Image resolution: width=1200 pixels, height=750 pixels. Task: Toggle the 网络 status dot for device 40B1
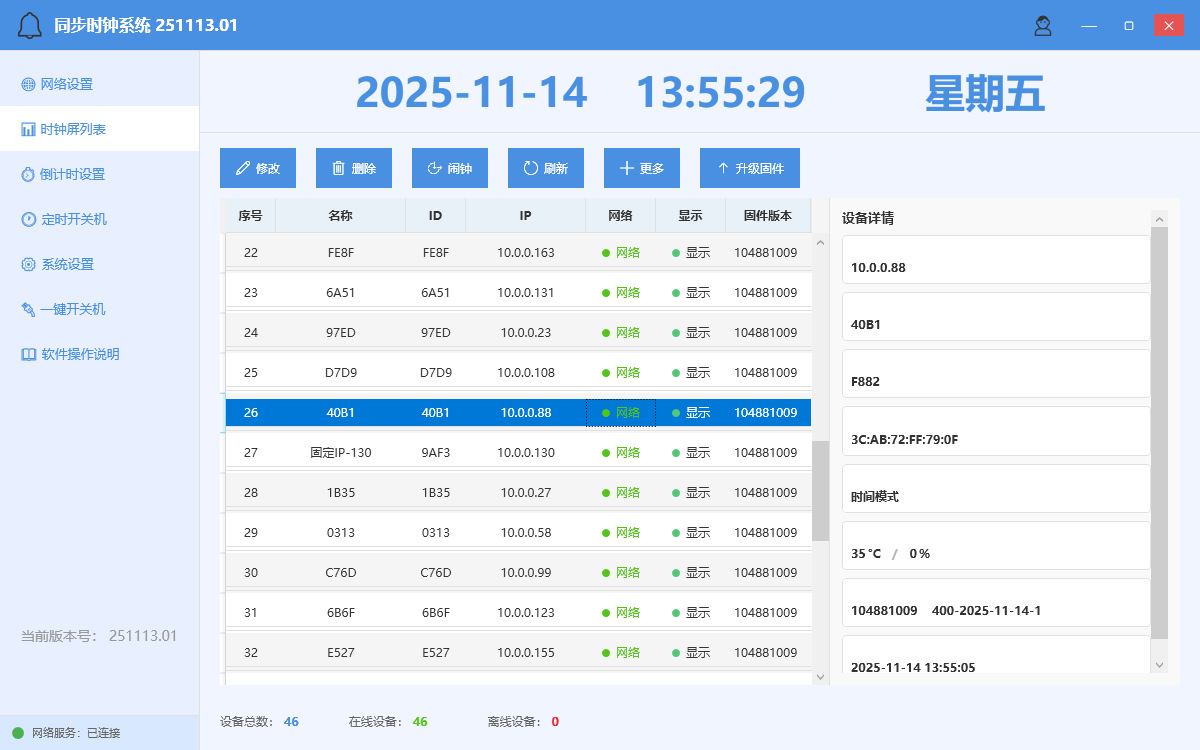point(605,412)
